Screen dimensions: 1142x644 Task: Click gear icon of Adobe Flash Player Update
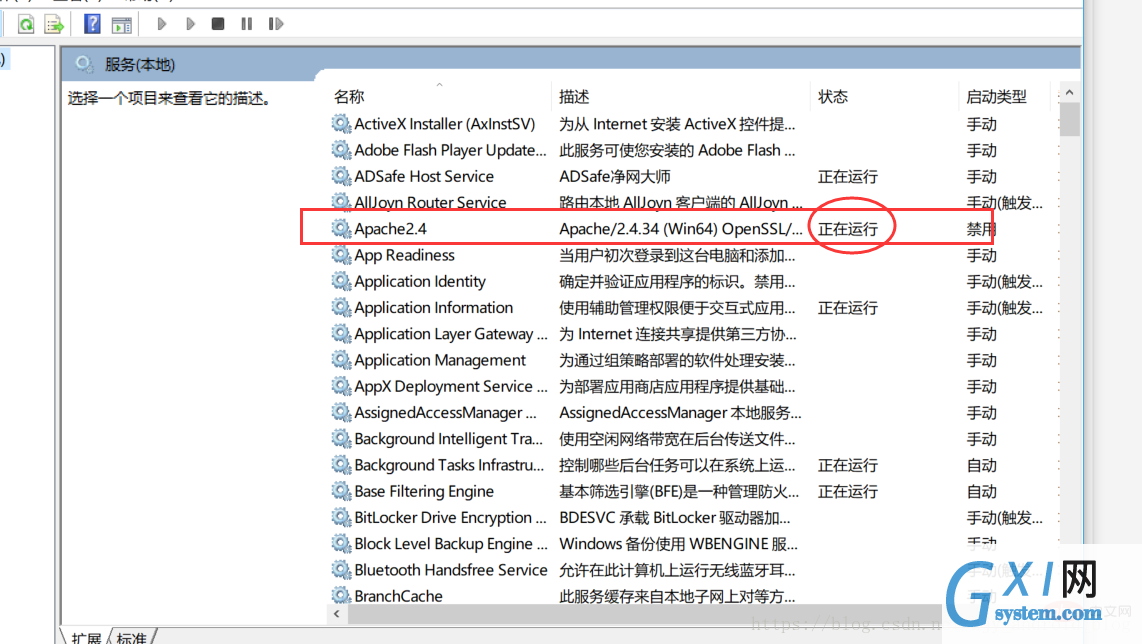pos(341,150)
